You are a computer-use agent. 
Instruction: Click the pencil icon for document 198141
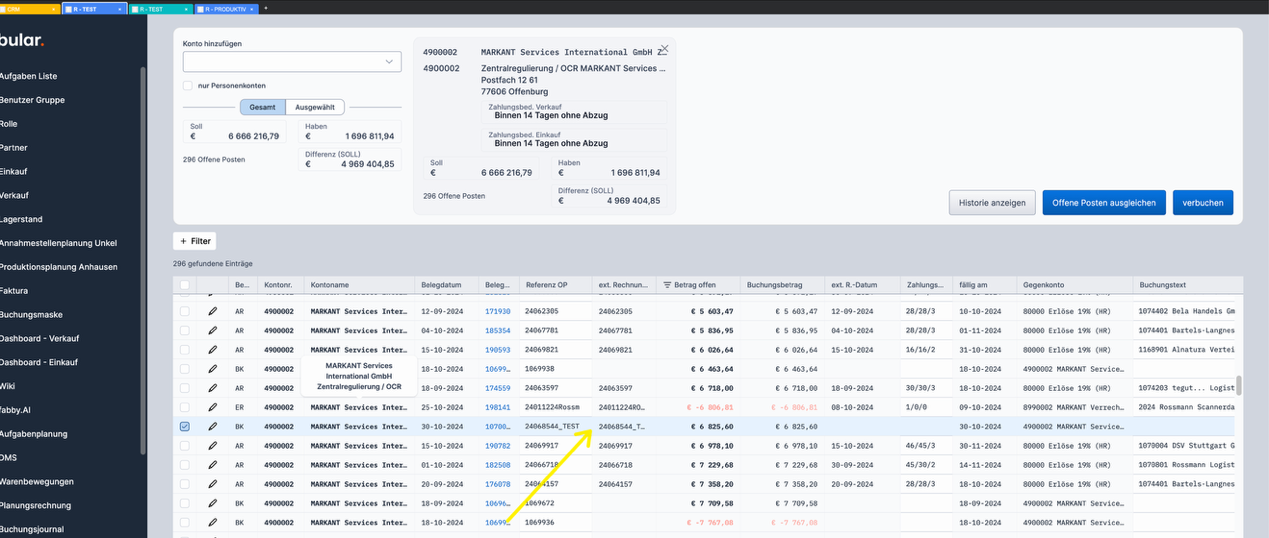[x=212, y=407]
